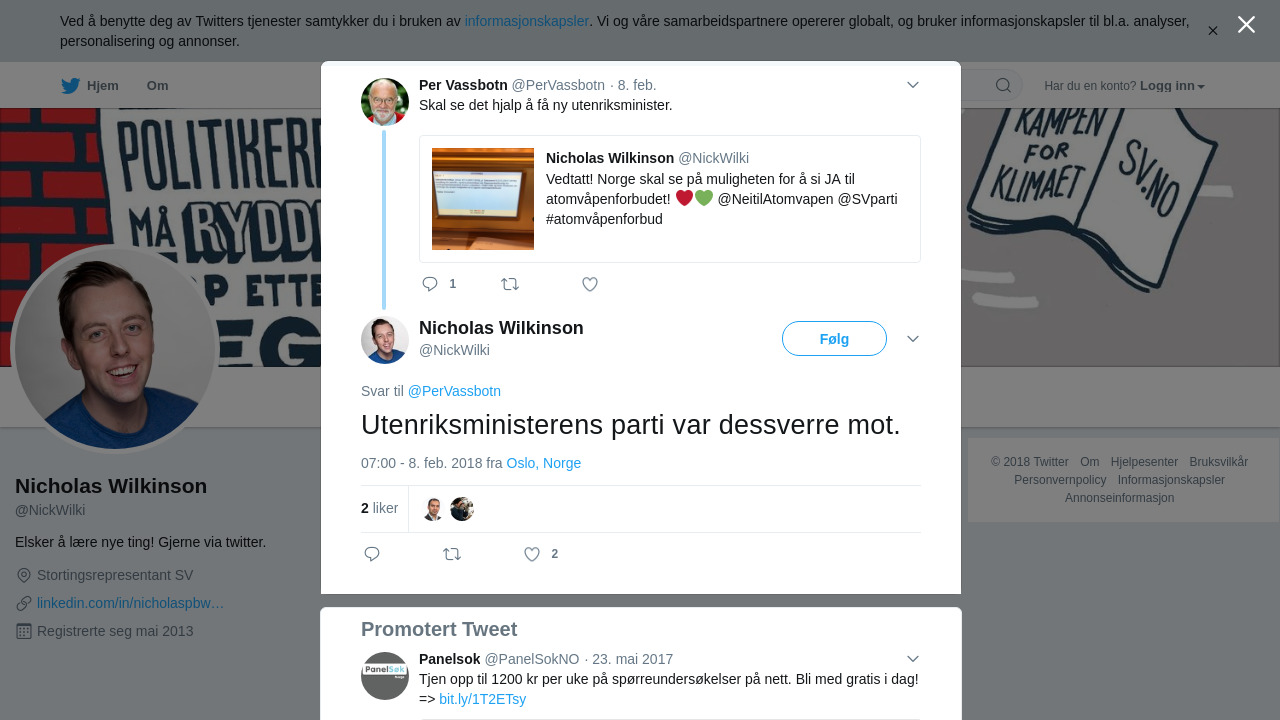
Task: Reply to Per Vassbotn's tweet
Action: click(430, 284)
